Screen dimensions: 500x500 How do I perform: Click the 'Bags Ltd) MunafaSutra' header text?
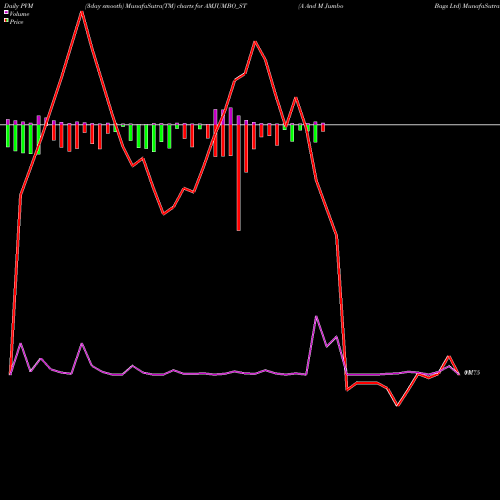(x=467, y=6)
